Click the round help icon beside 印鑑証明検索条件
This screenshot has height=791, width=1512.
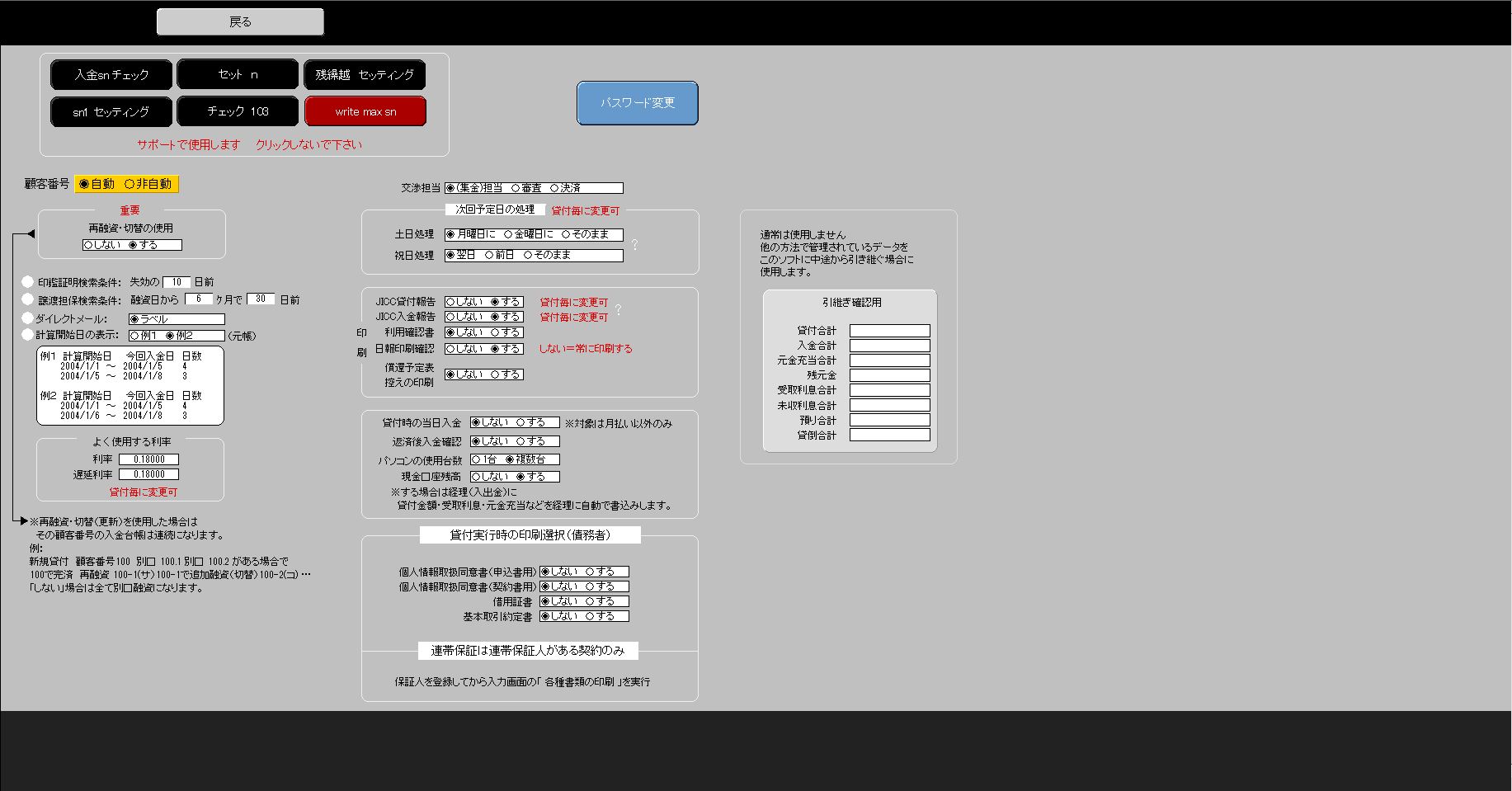click(x=28, y=281)
